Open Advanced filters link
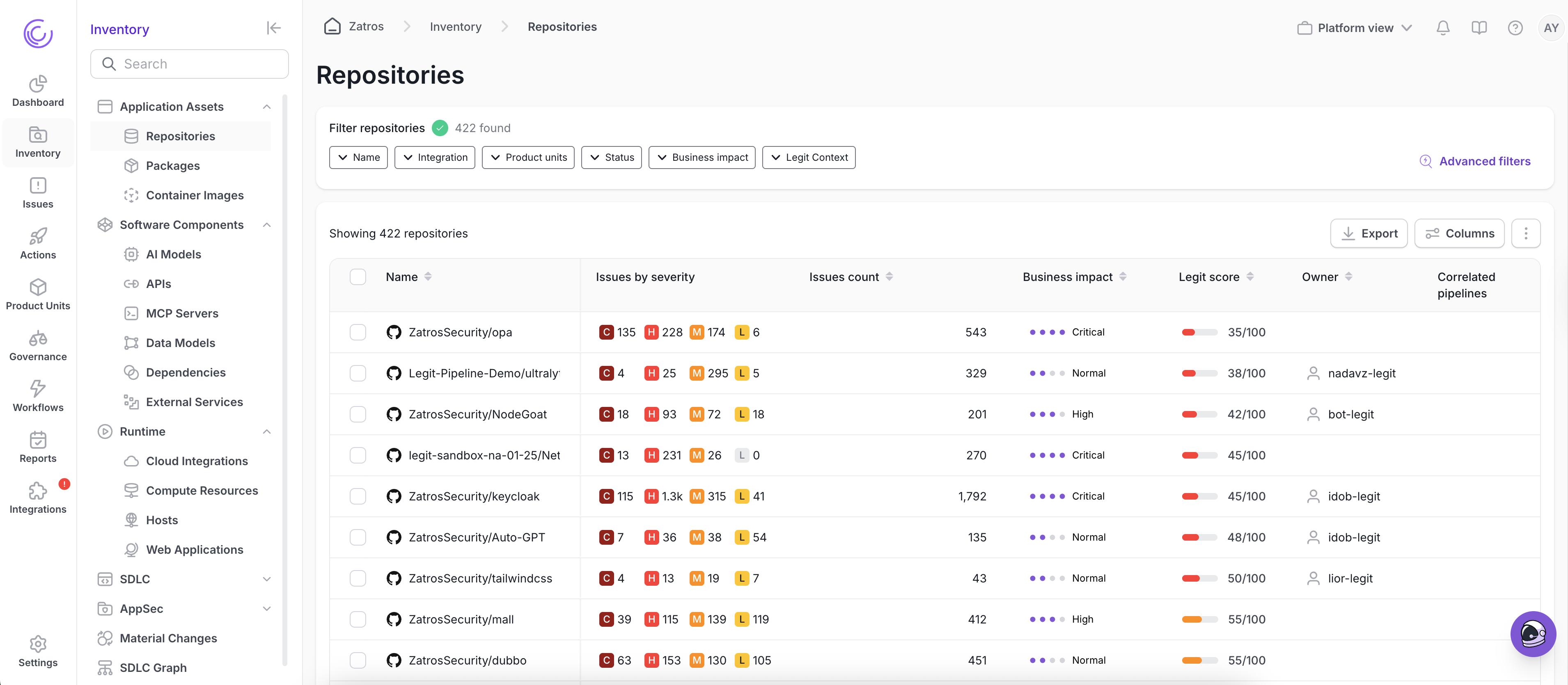 (1476, 161)
